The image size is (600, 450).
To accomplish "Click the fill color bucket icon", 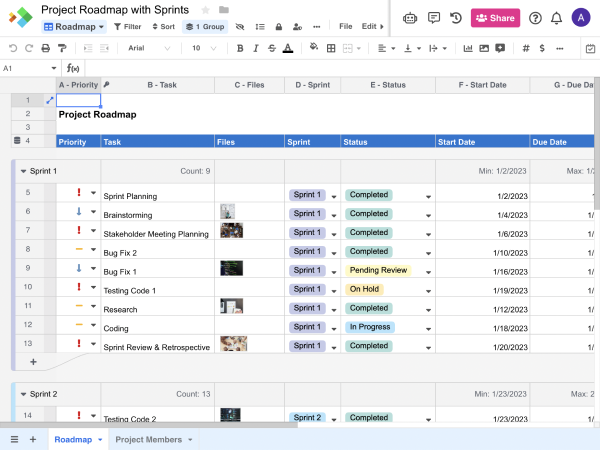I will pyautogui.click(x=314, y=48).
